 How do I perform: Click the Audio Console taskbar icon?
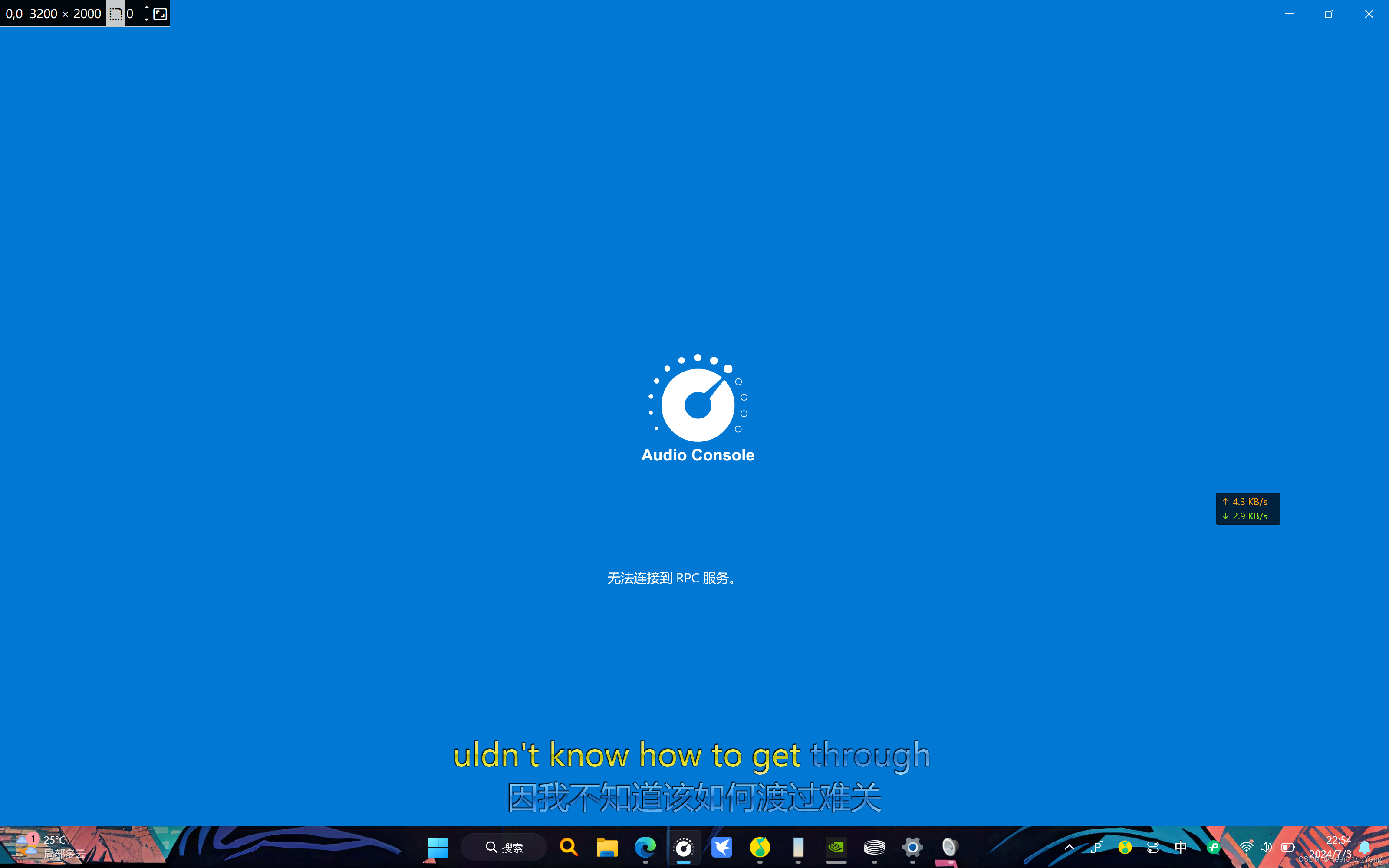(684, 847)
